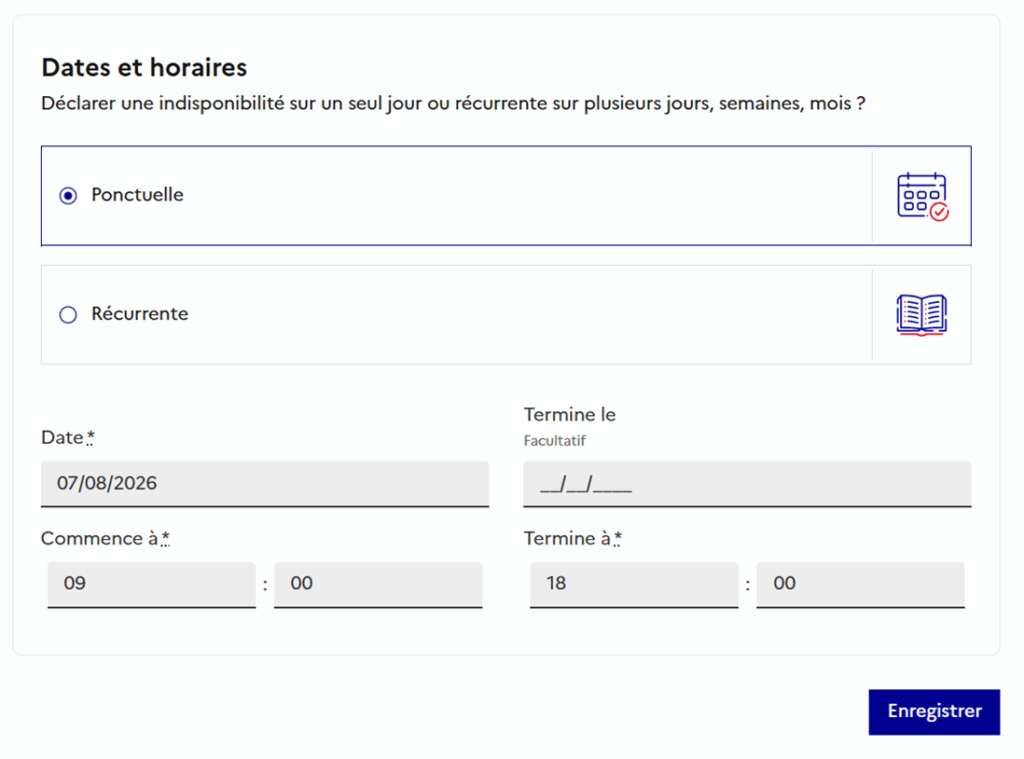
Task: Select the Récurrente radio button
Action: 68,315
